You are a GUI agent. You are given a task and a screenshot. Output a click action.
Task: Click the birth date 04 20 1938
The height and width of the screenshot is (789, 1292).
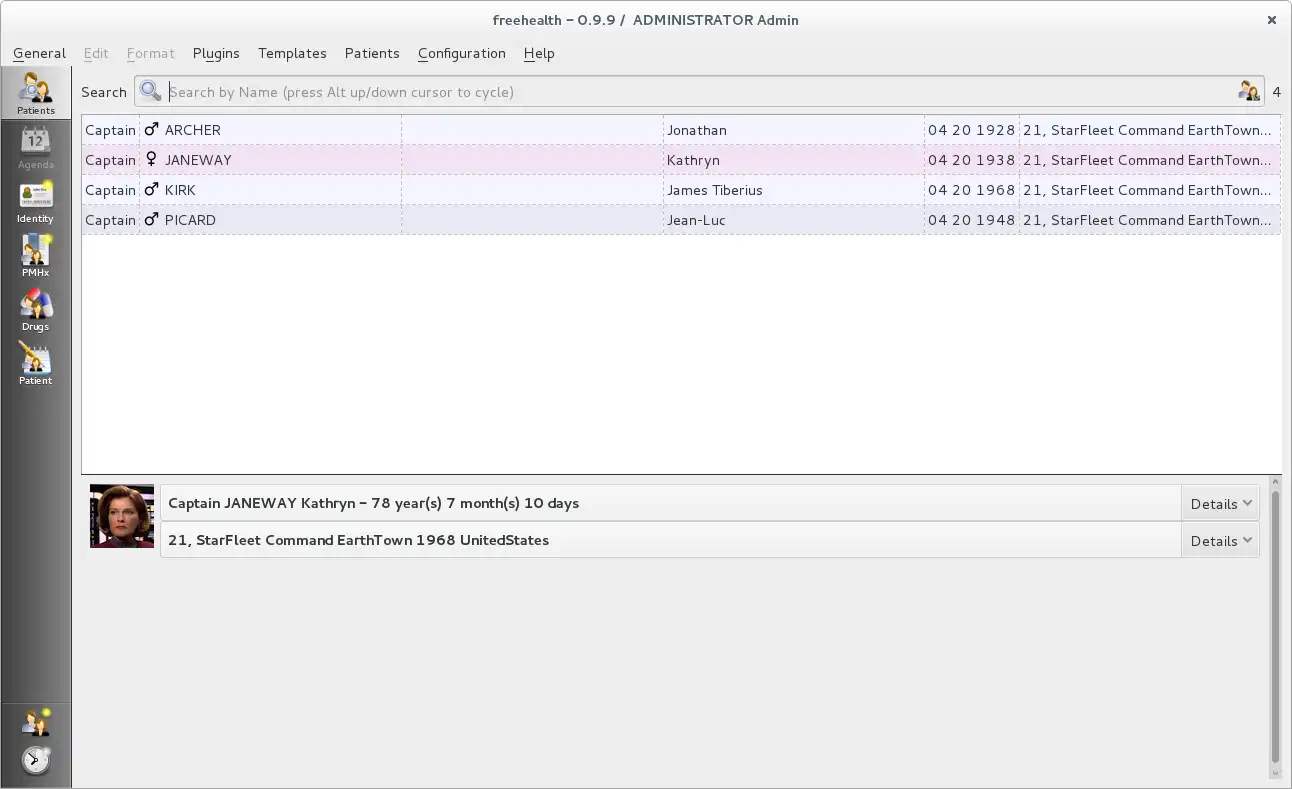pyautogui.click(x=971, y=160)
